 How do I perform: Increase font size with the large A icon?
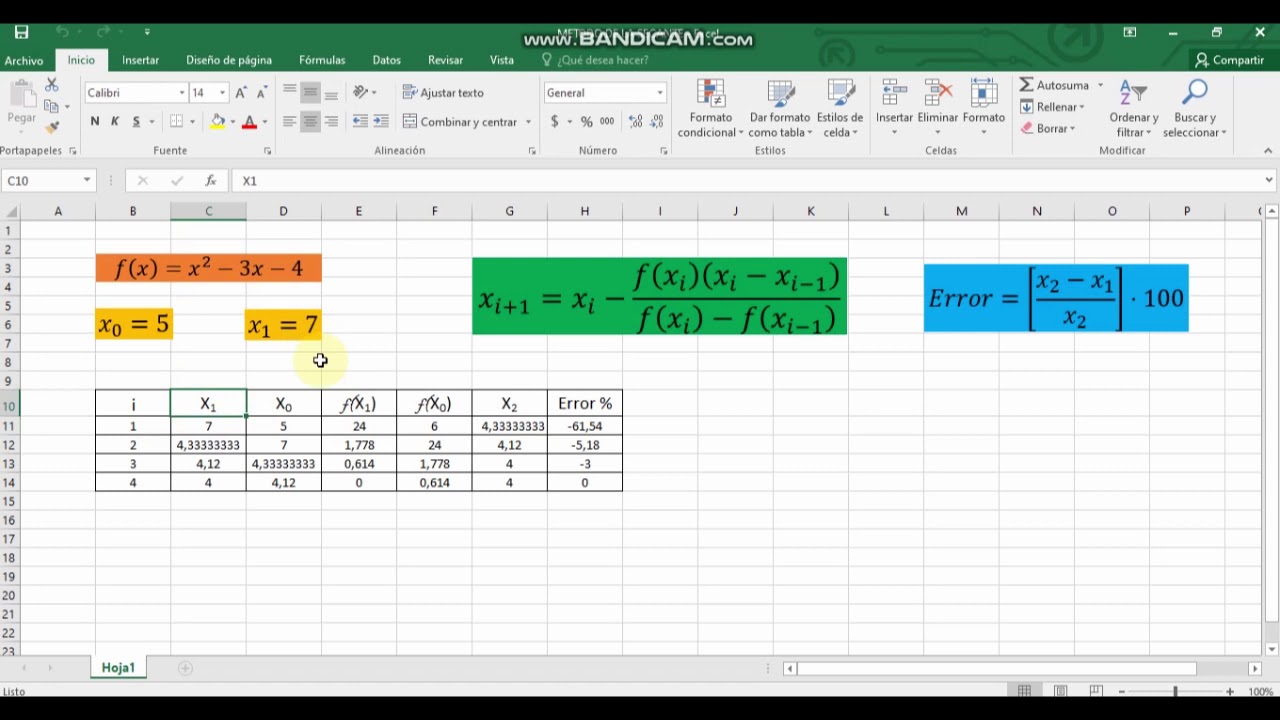point(240,93)
